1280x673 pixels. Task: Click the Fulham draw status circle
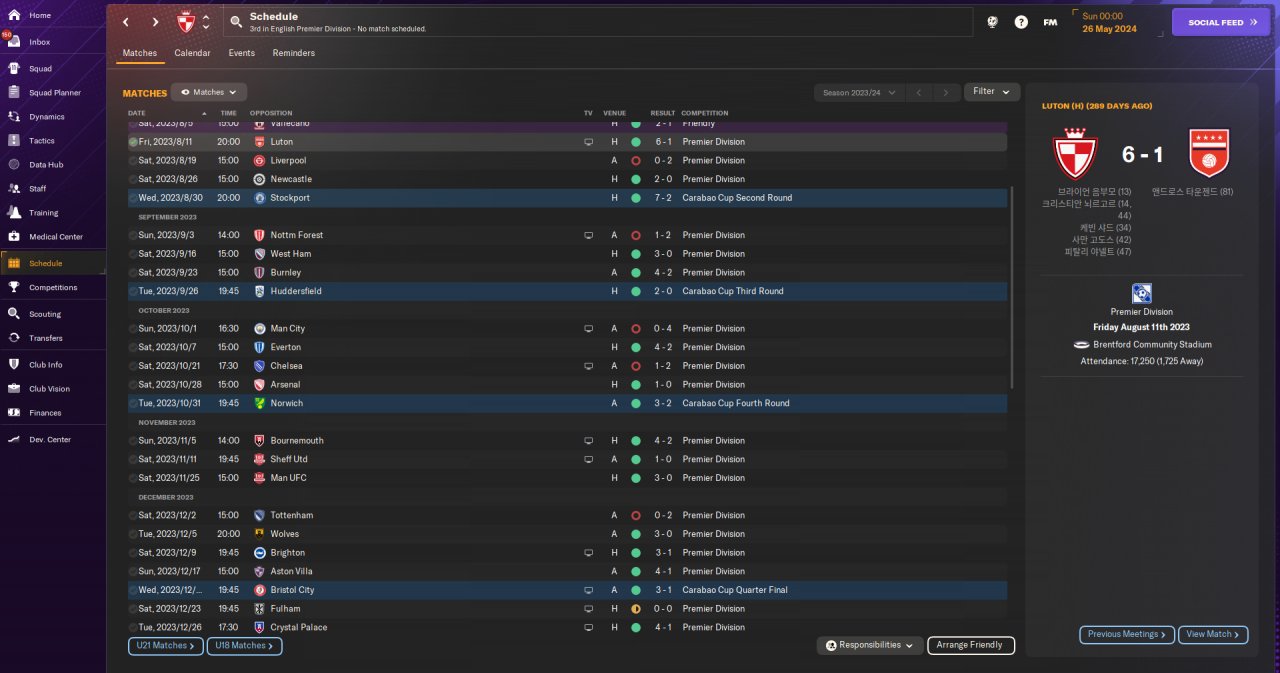[x=636, y=609]
